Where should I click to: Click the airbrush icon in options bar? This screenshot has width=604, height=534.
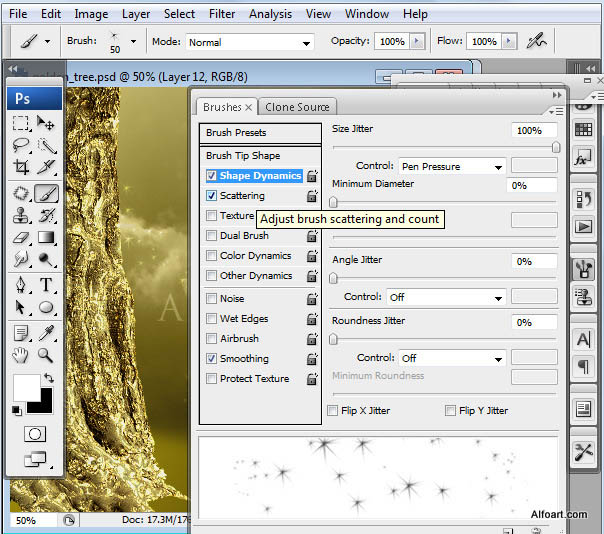(538, 42)
